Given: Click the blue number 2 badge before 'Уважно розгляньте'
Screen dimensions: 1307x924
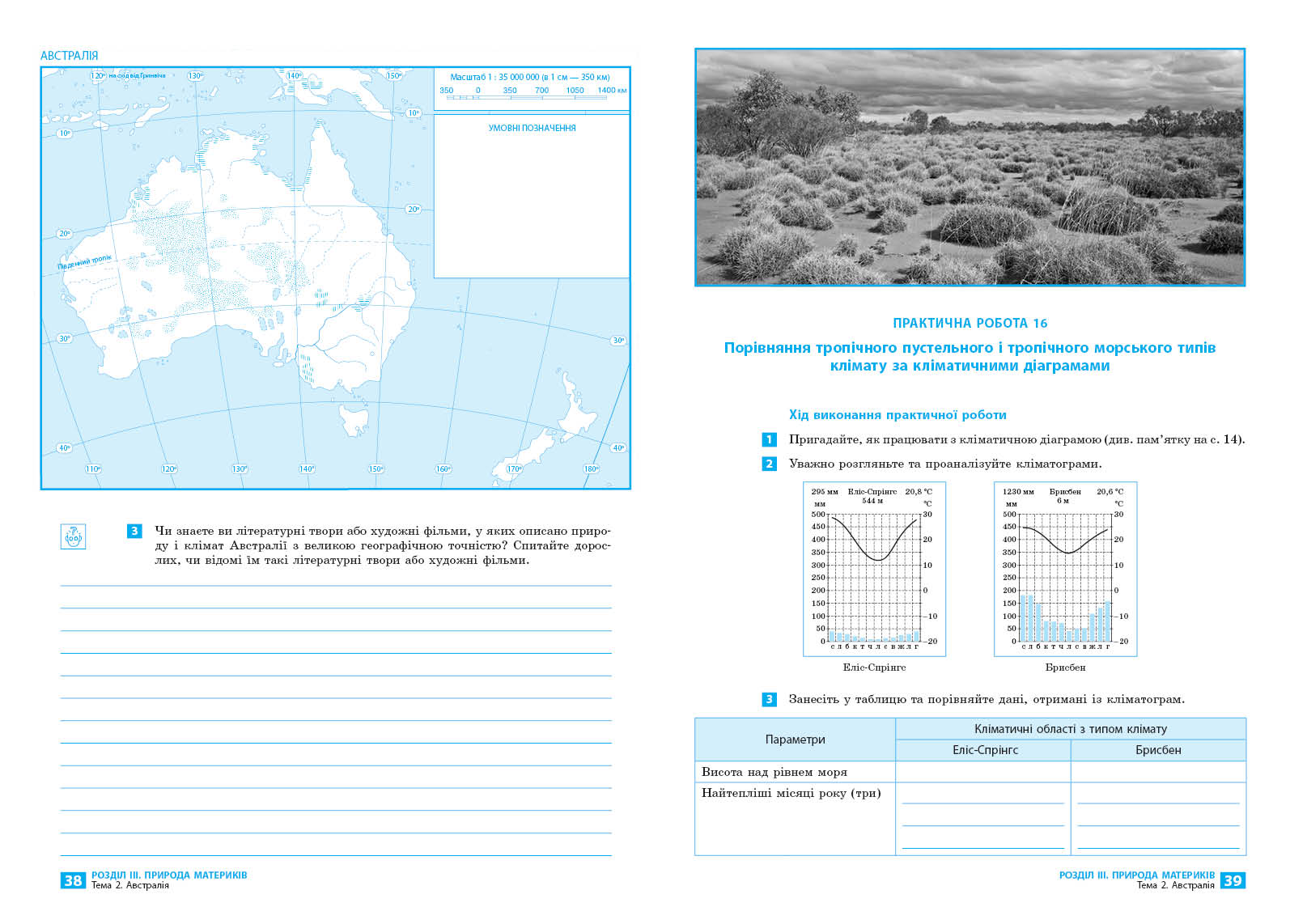Looking at the screenshot, I should 769,464.
